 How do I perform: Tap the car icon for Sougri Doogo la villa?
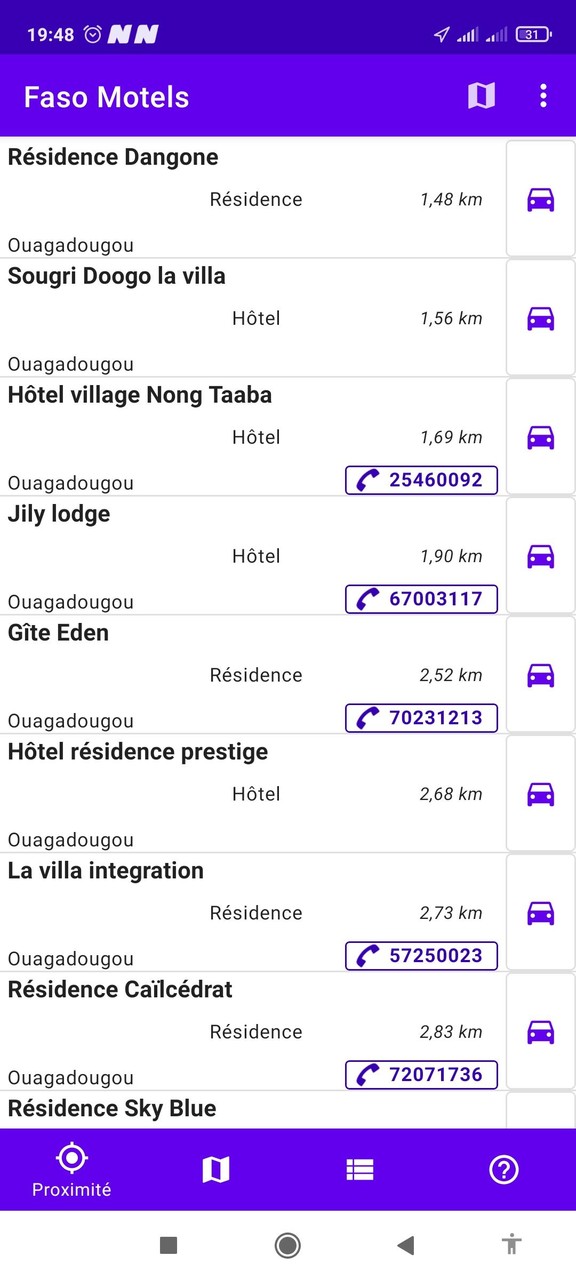pyautogui.click(x=540, y=318)
